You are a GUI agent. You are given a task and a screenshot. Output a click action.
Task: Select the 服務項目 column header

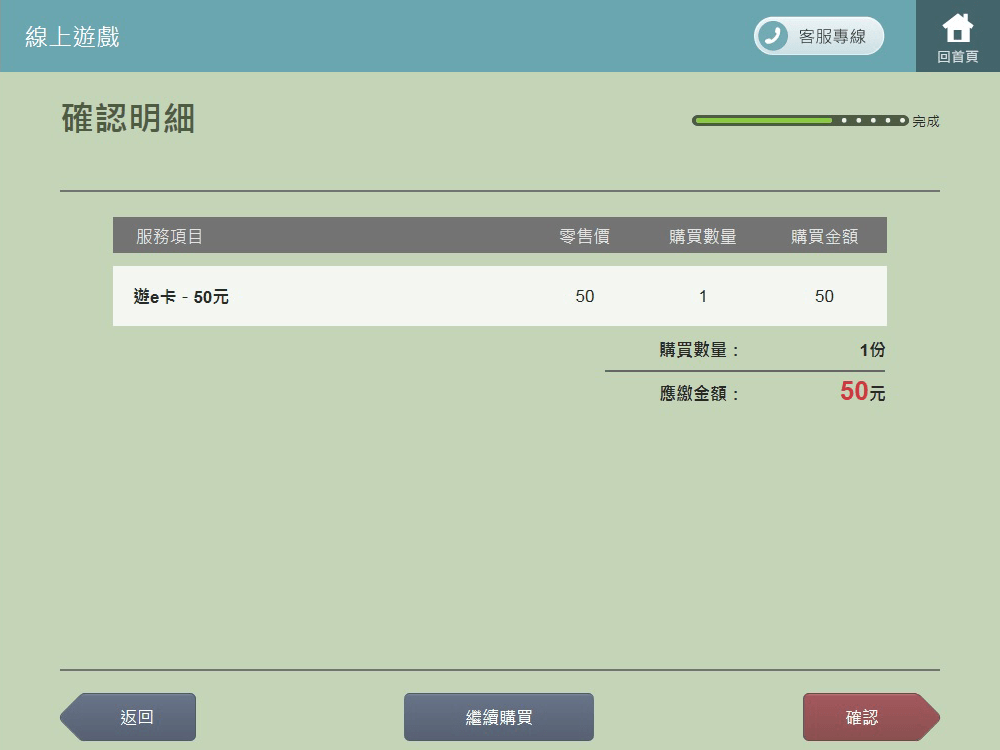(170, 236)
